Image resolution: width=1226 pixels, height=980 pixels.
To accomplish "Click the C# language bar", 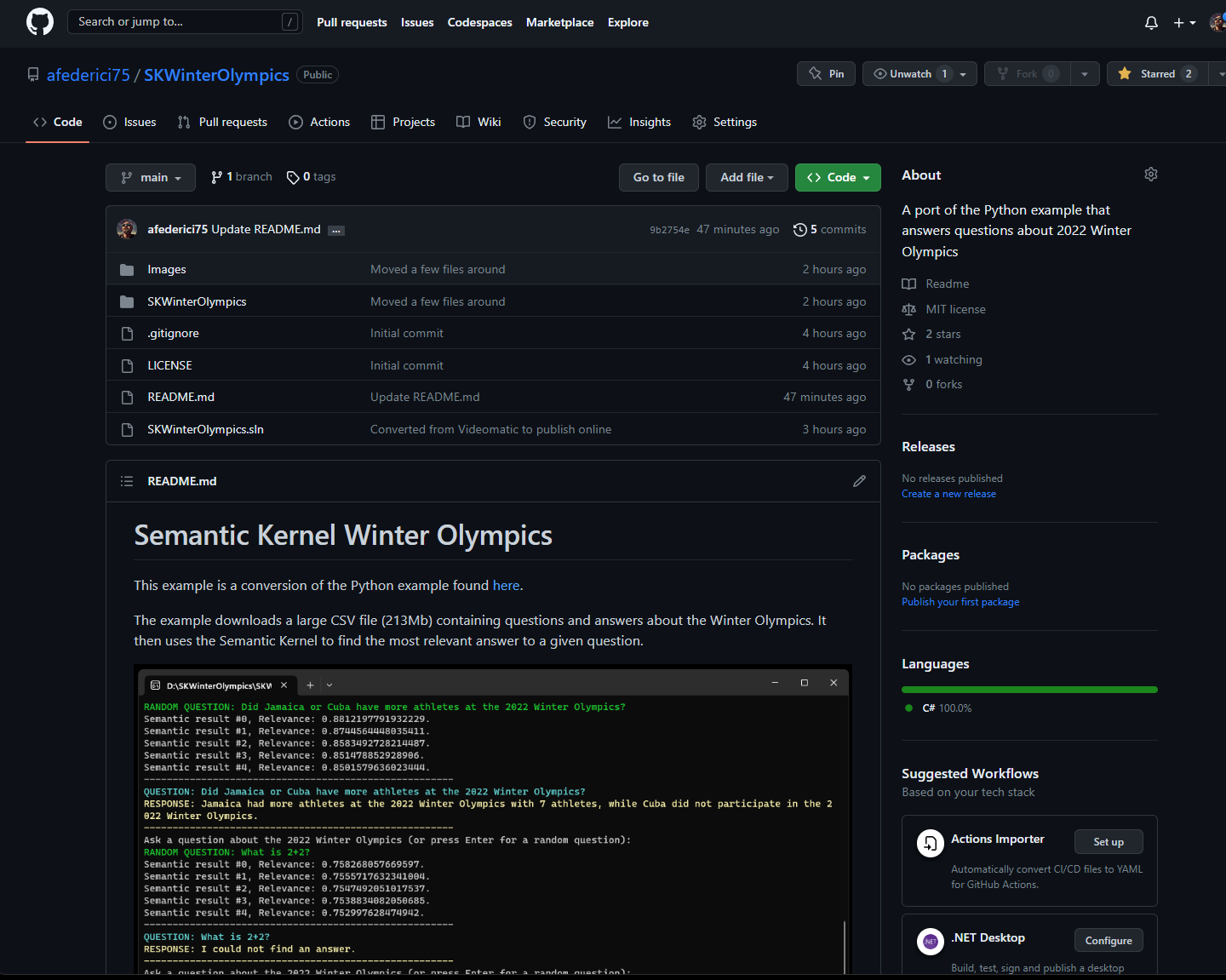I will click(x=1029, y=690).
